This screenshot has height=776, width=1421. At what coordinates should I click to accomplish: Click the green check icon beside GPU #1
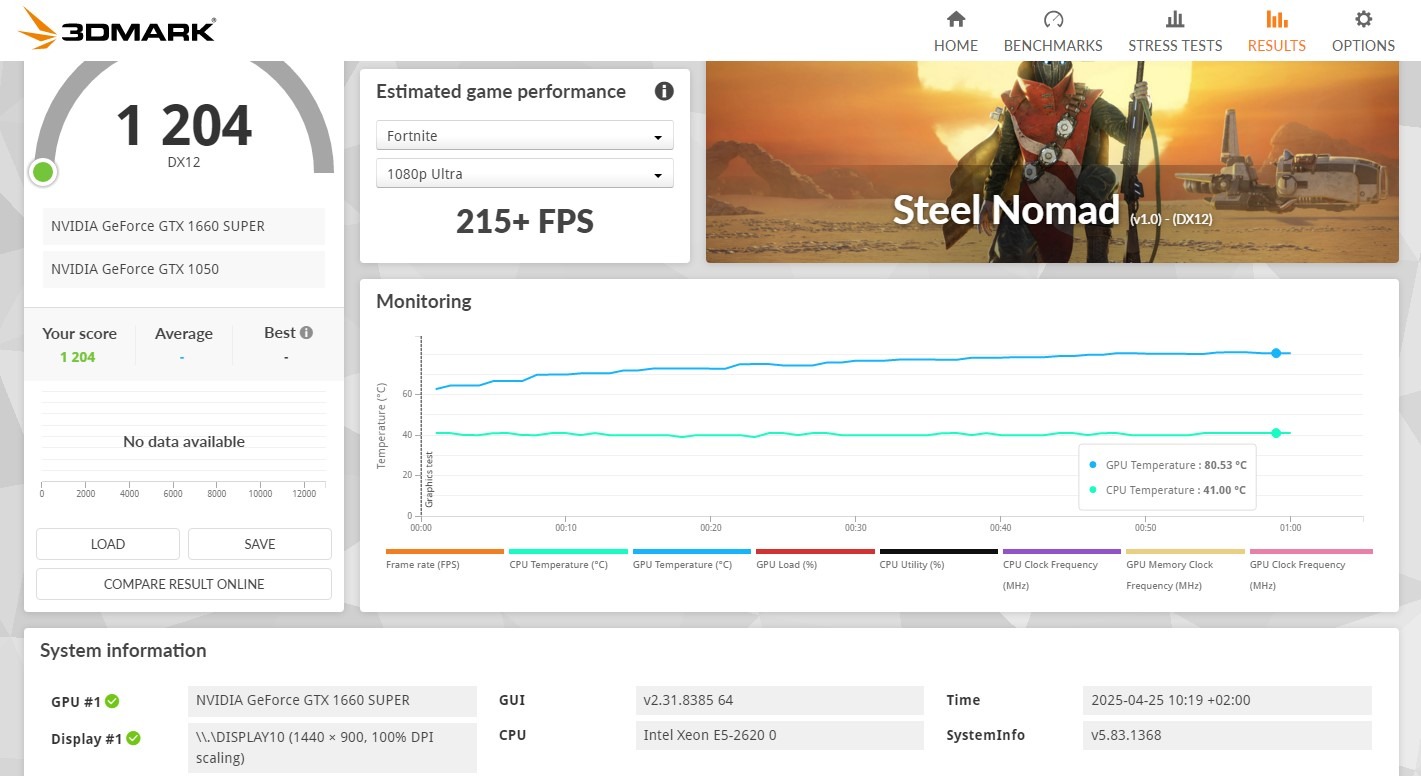(x=112, y=701)
